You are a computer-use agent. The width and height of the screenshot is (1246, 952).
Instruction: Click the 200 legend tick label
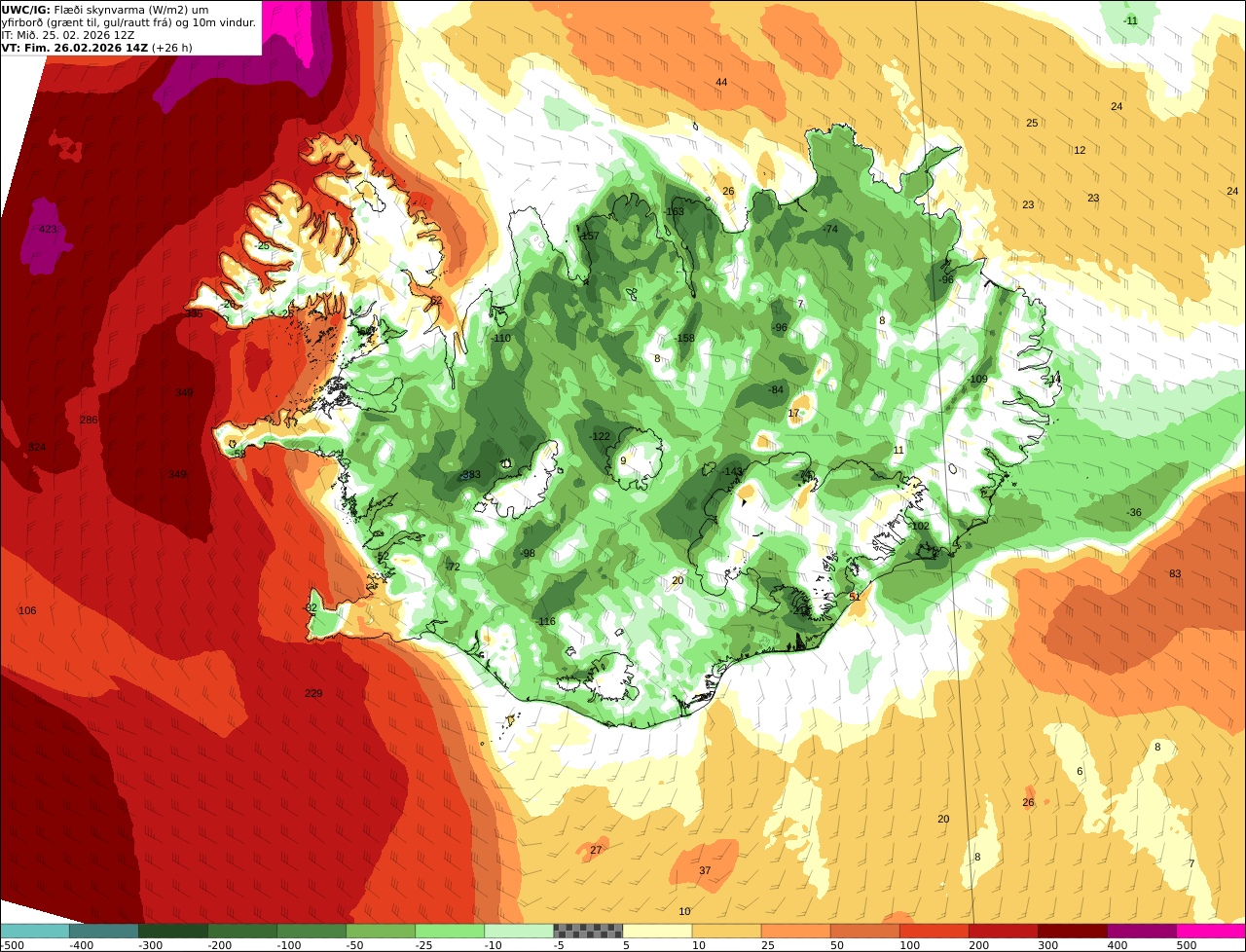point(978,945)
